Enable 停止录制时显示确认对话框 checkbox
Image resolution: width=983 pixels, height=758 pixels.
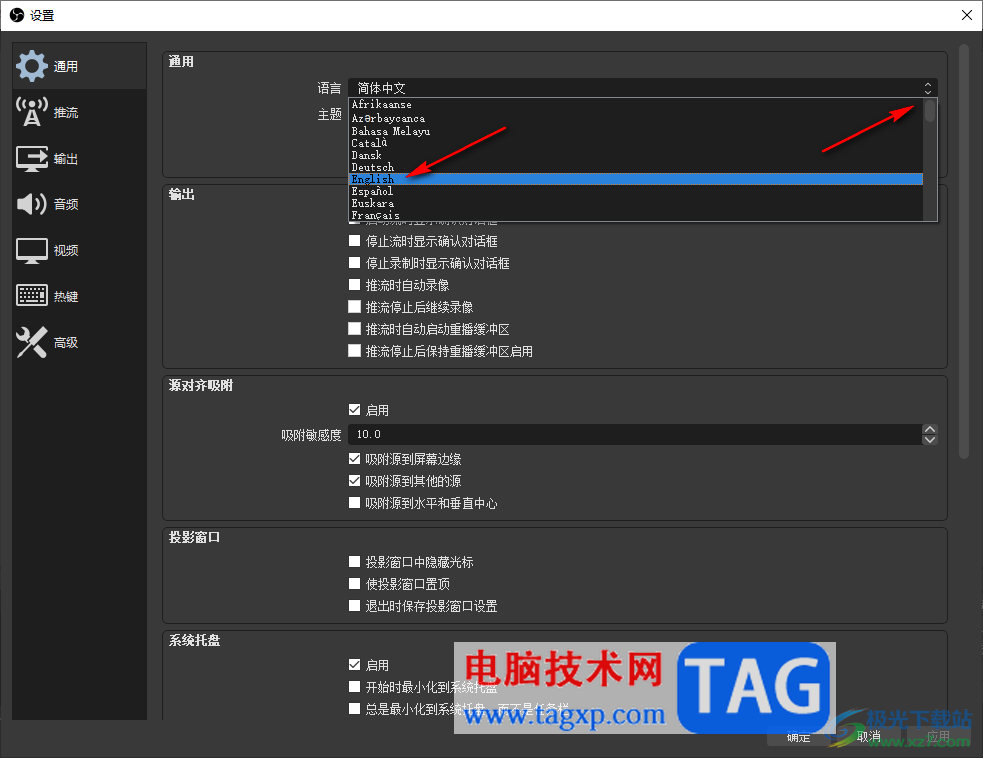354,263
